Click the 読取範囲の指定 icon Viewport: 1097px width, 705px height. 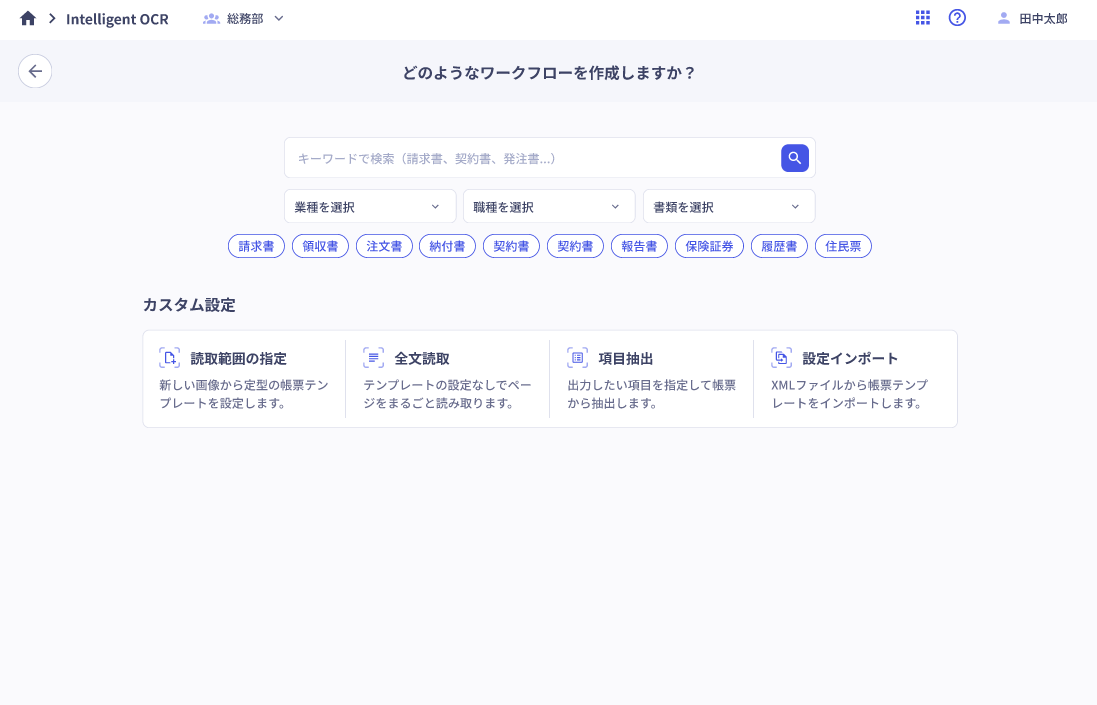click(169, 358)
